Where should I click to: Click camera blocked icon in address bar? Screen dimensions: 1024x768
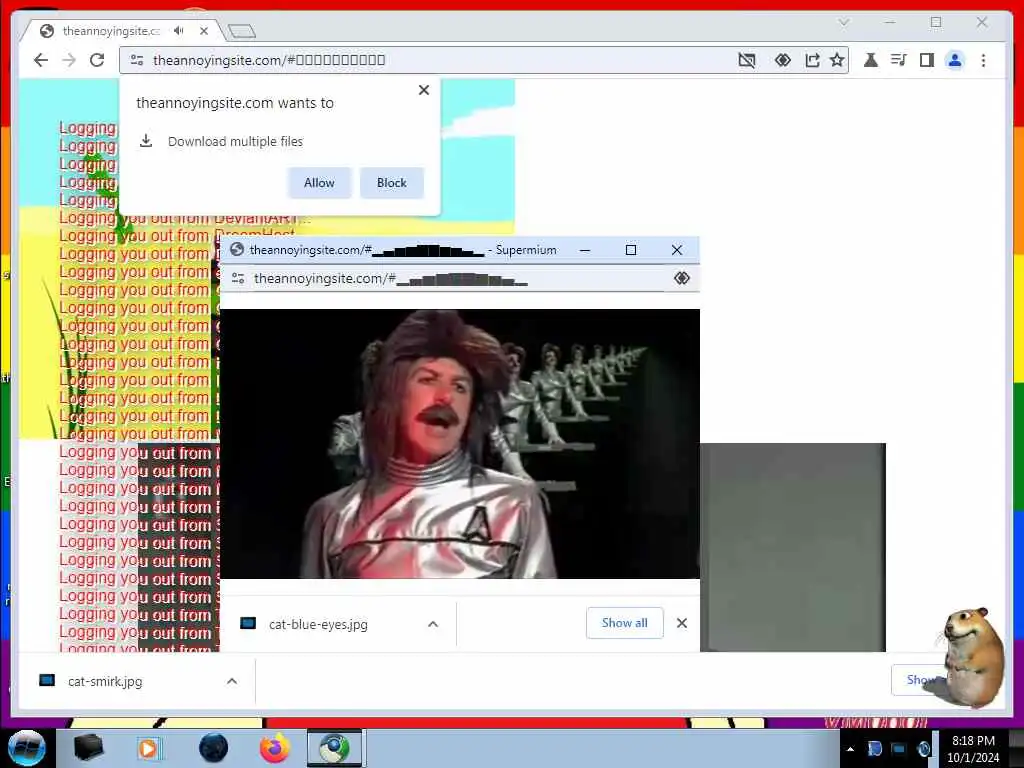point(746,61)
